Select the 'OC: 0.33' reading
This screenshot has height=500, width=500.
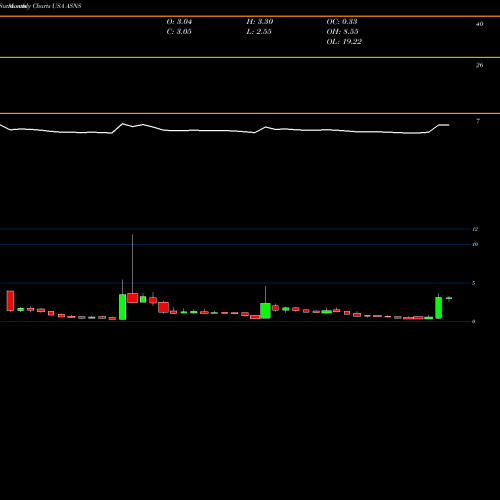pyautogui.click(x=342, y=22)
